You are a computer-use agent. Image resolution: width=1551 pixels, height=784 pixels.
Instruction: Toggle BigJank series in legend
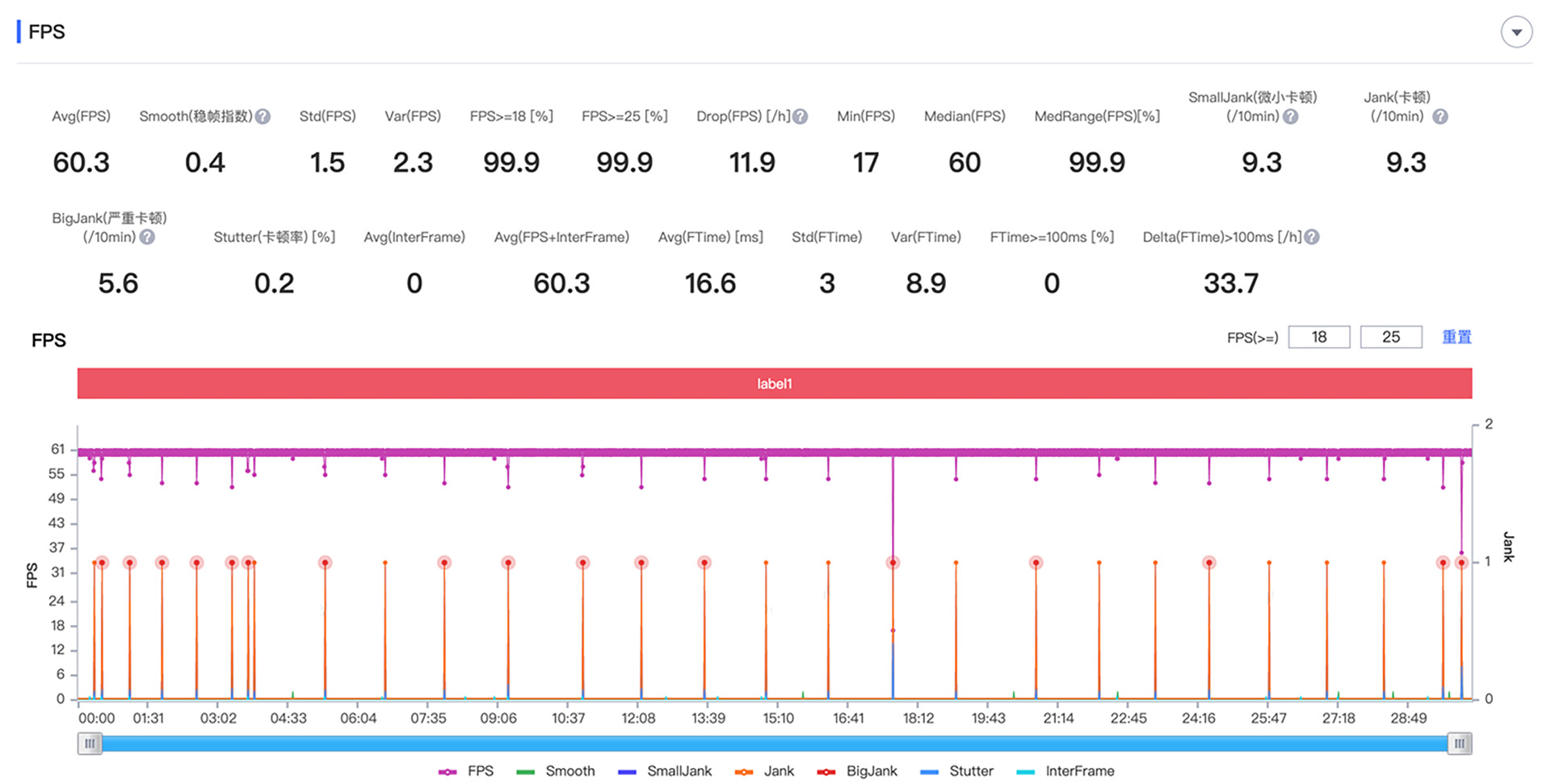857,771
